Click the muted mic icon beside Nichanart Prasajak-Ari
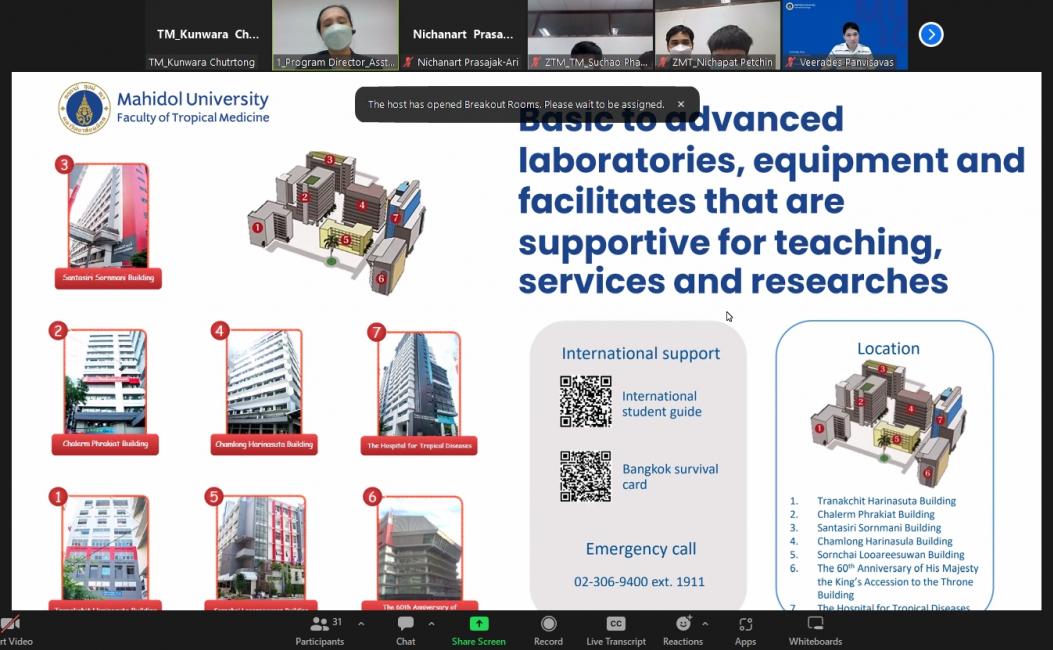Viewport: 1053px width, 650px height. click(x=408, y=62)
